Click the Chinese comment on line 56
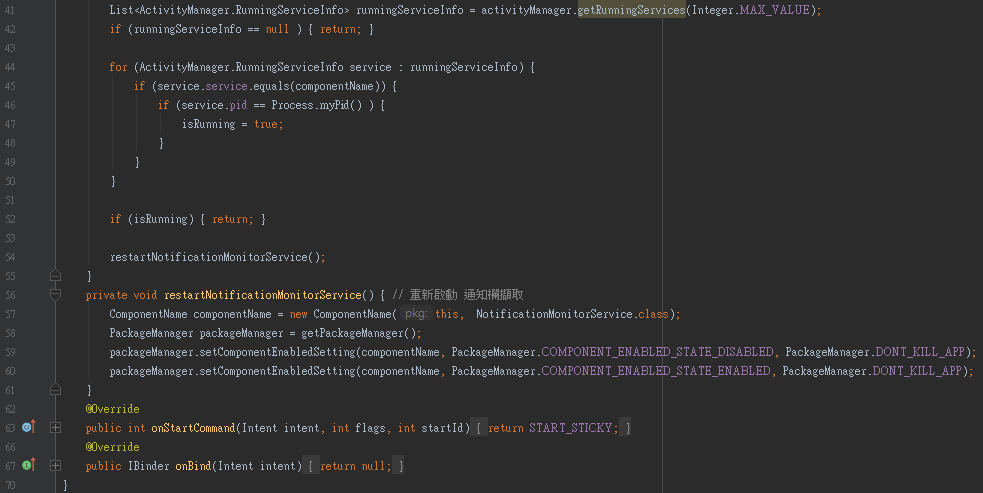This screenshot has width=983, height=493. [x=458, y=295]
